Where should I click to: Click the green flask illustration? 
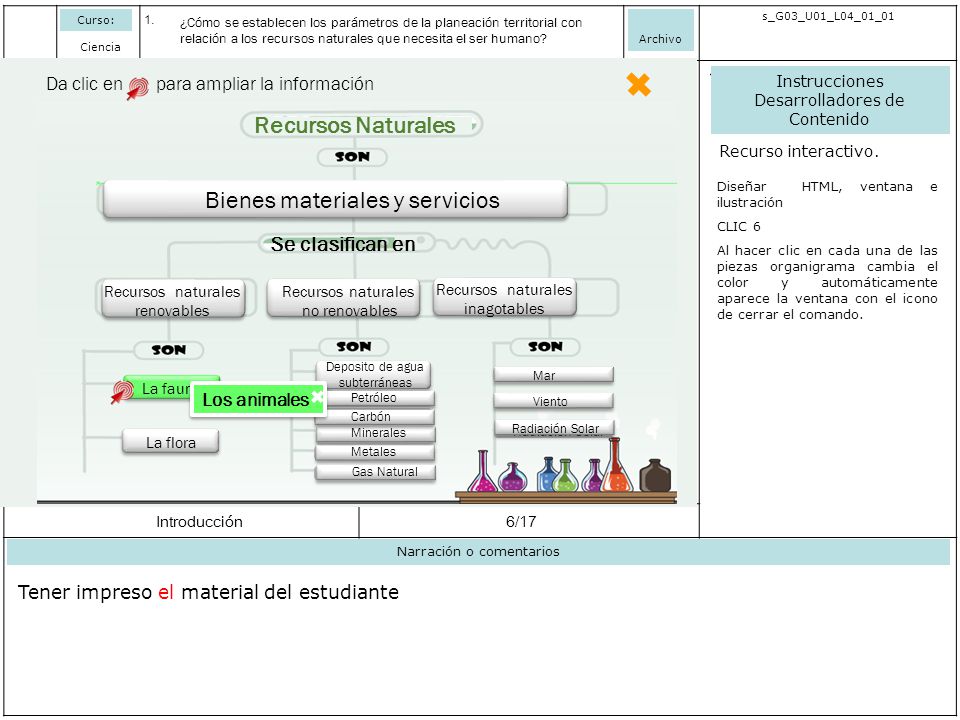565,476
